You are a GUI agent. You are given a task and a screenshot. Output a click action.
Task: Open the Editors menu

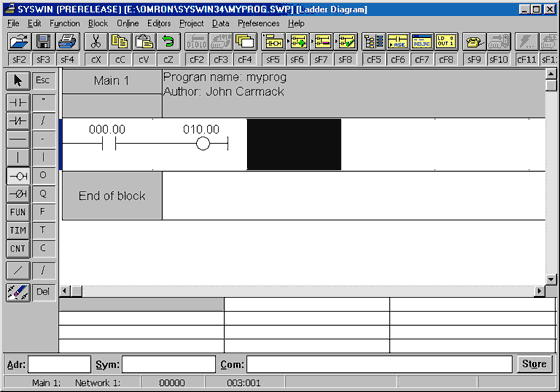[x=159, y=24]
